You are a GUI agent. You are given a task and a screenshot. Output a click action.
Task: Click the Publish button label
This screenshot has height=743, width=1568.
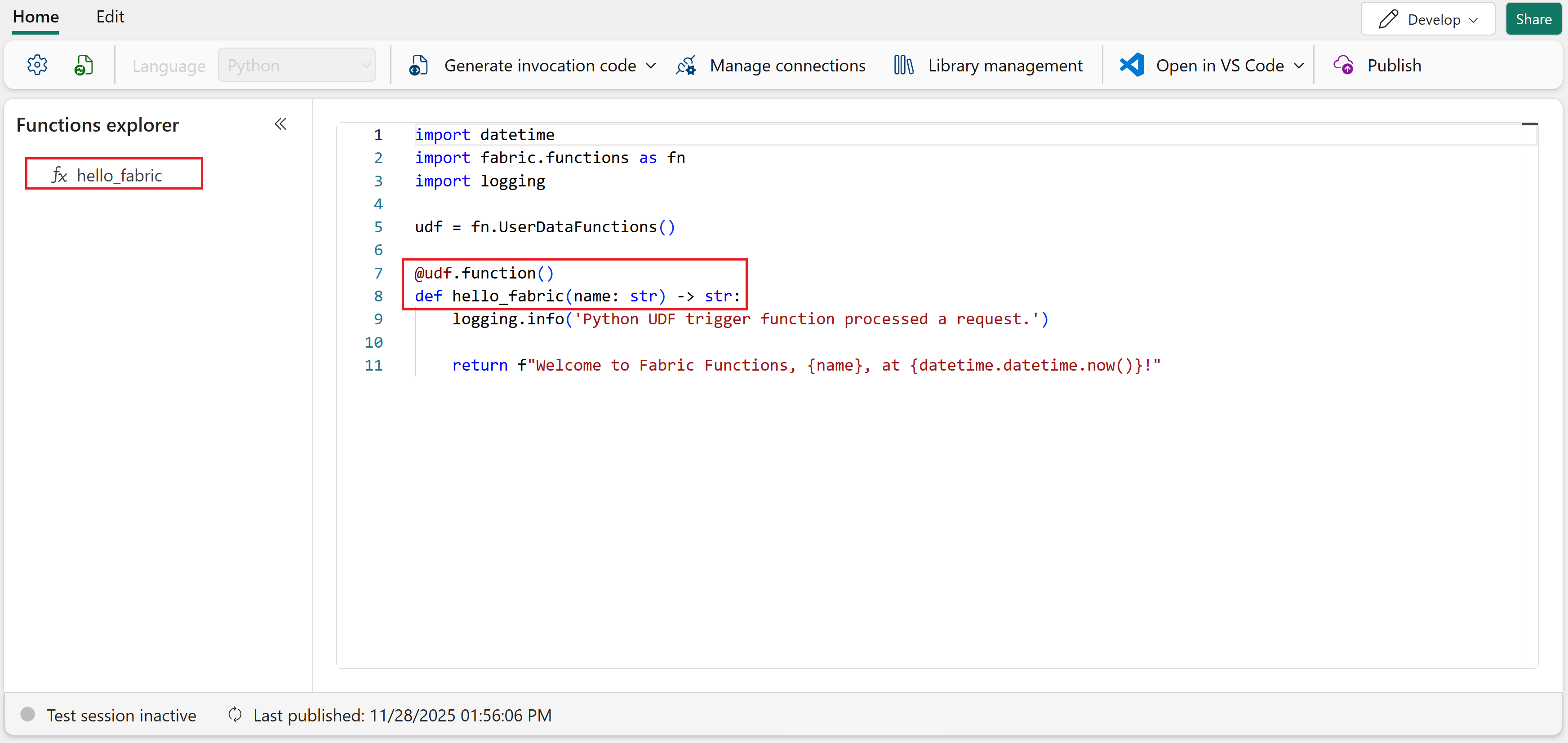(x=1394, y=65)
